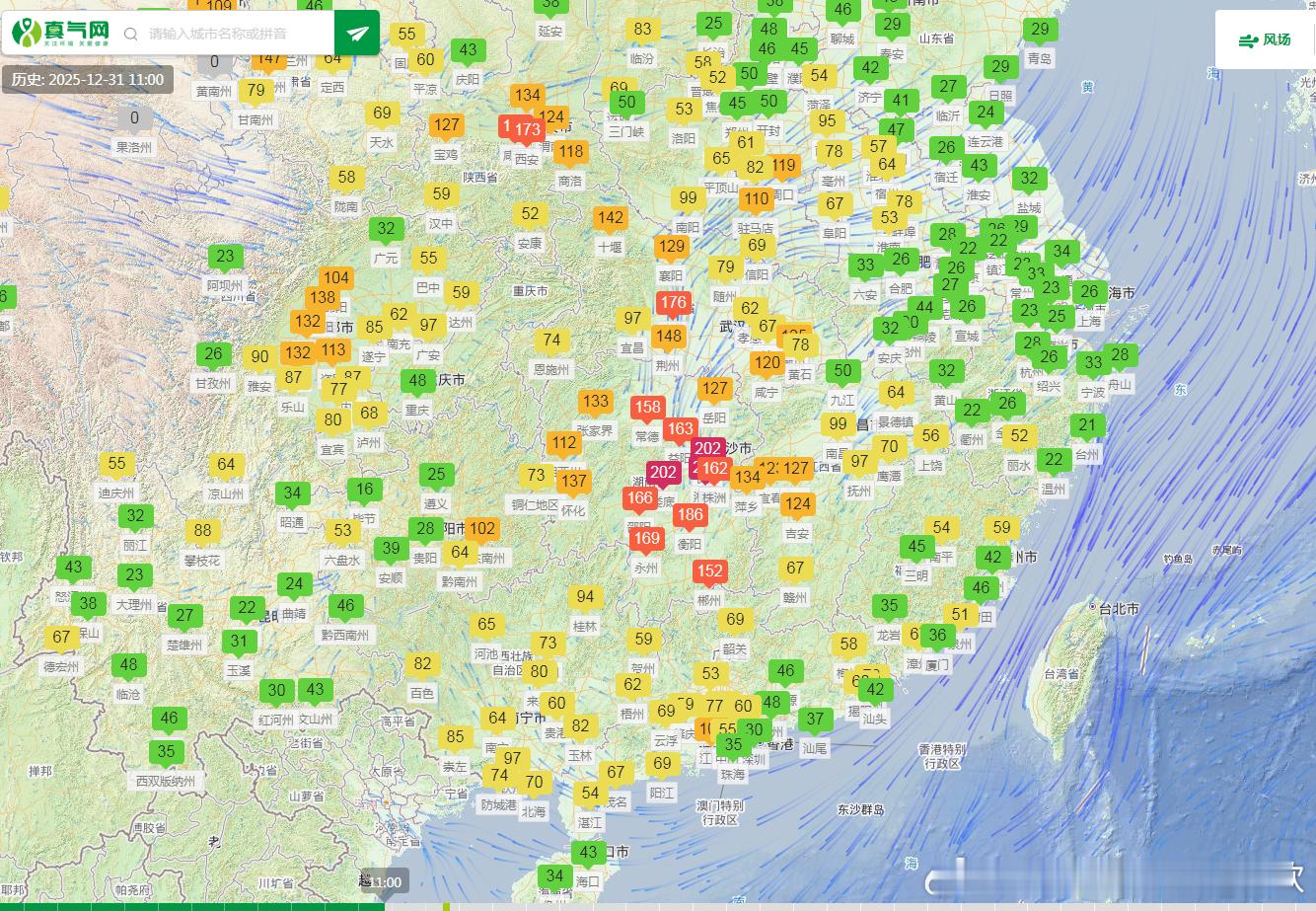Open the 152 AQI marker at 郴州
1316x911 pixels.
[709, 571]
